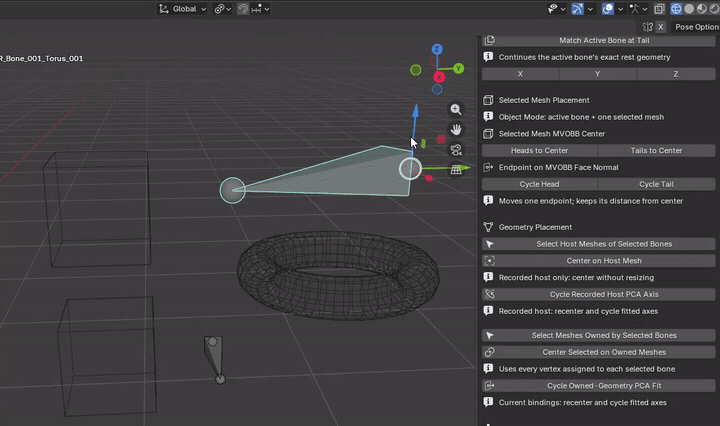Click the arrow icon beside Select Meshes Owned
The width and height of the screenshot is (720, 426).
pyautogui.click(x=489, y=336)
